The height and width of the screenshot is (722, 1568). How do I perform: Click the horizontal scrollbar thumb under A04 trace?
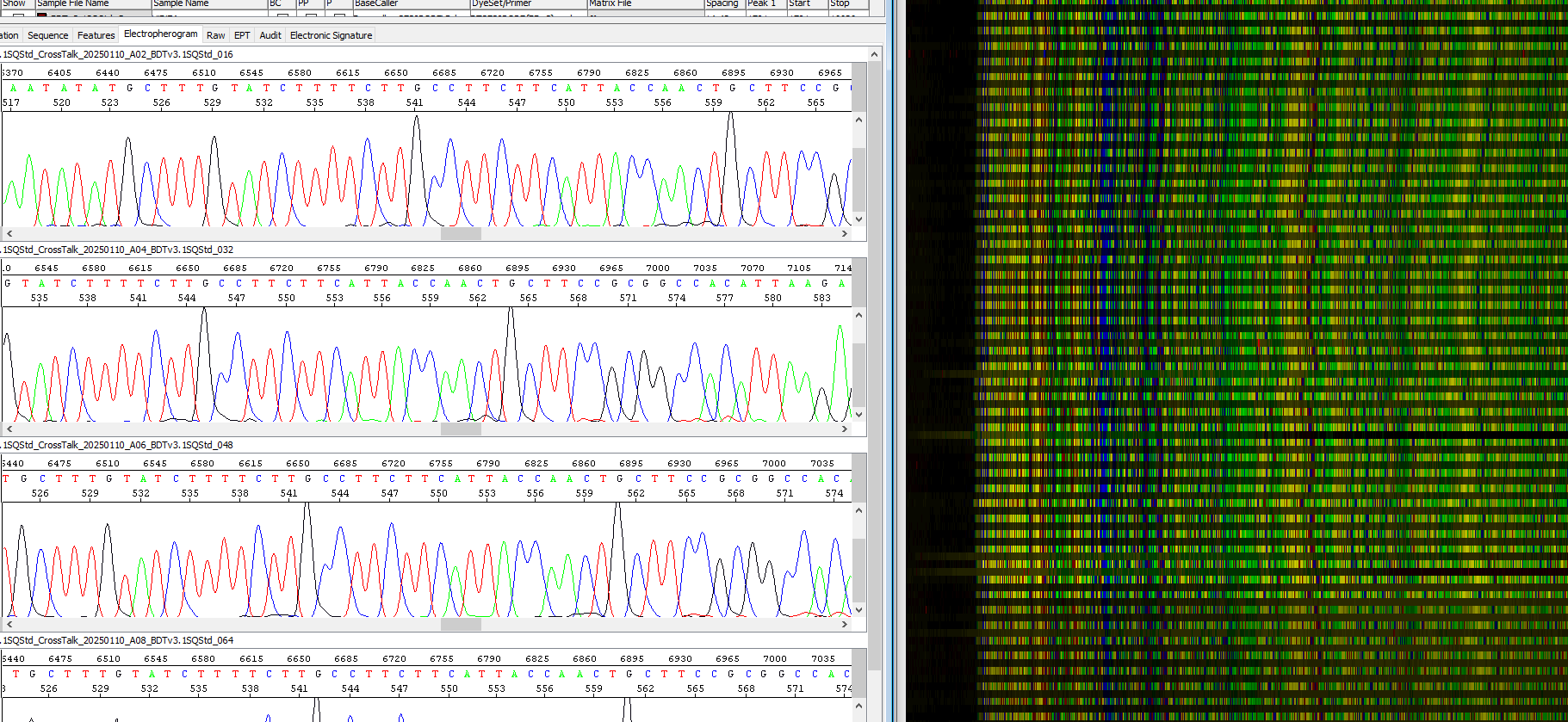[461, 429]
